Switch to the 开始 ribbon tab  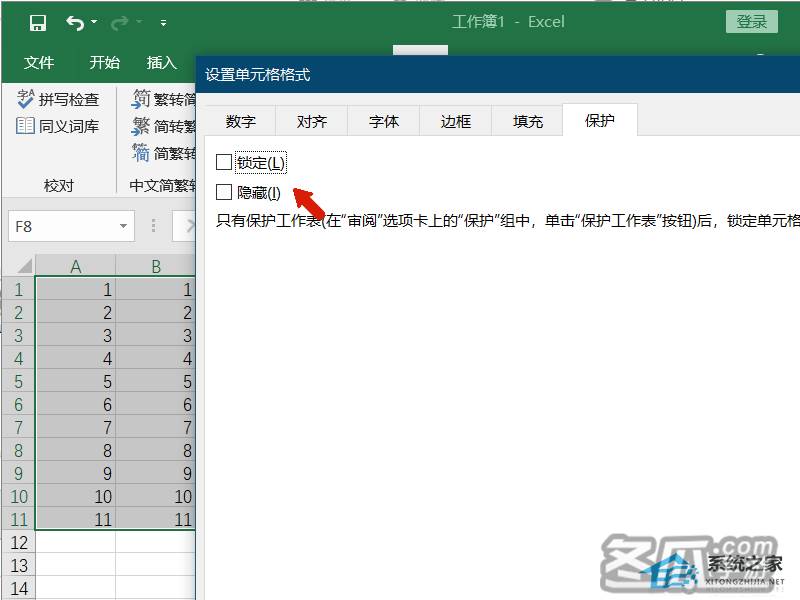(x=105, y=63)
